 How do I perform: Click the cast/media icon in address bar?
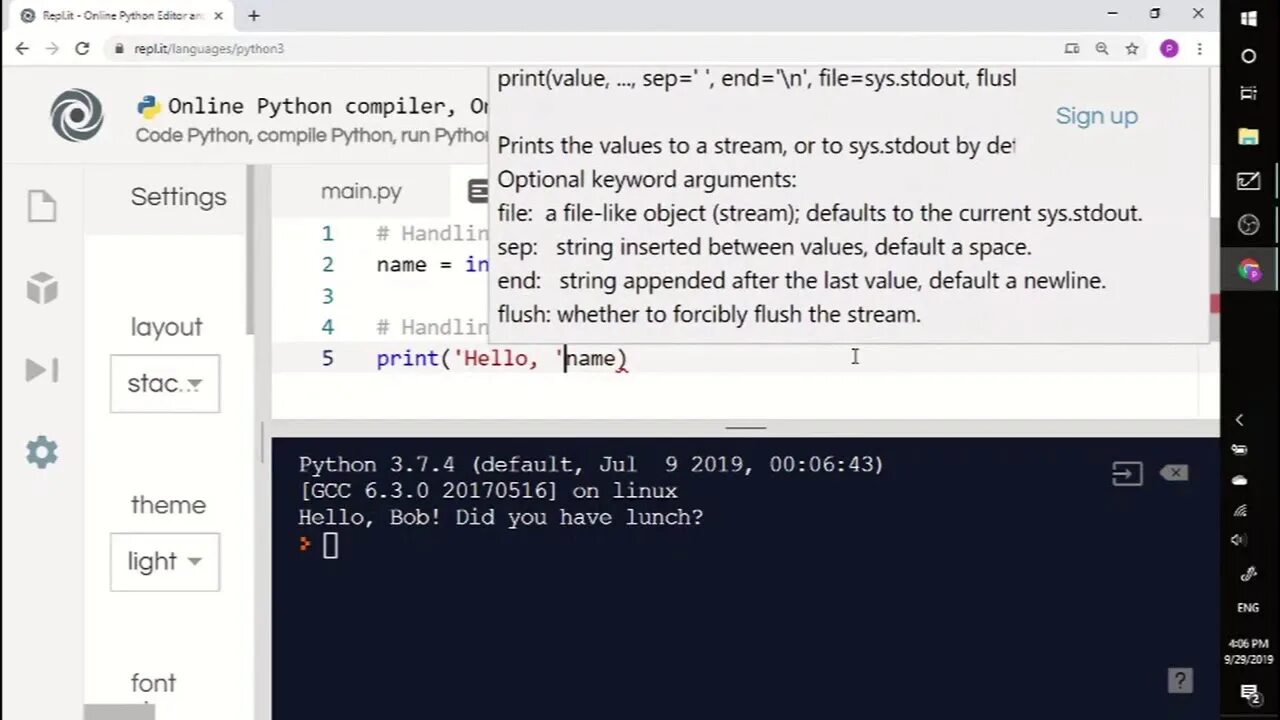coord(1071,48)
